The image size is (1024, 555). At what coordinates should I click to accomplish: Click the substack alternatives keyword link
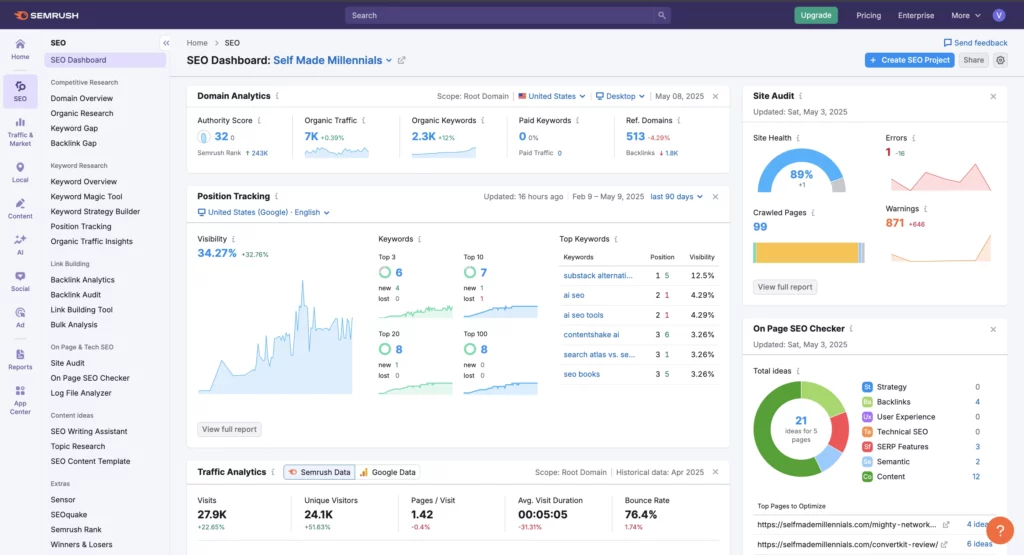(598, 276)
